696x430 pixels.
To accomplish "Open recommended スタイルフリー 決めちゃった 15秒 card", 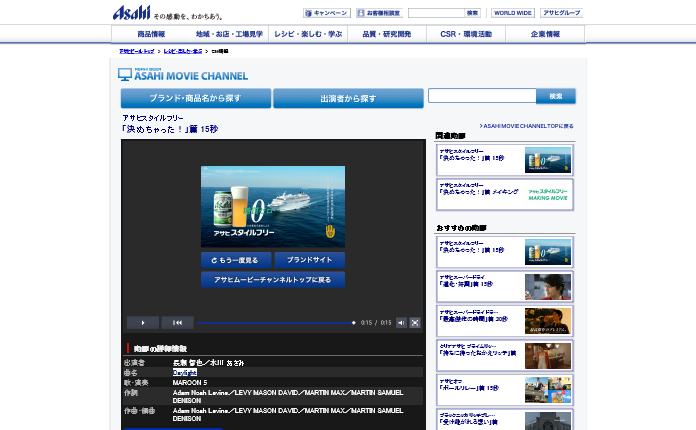I will [x=505, y=252].
